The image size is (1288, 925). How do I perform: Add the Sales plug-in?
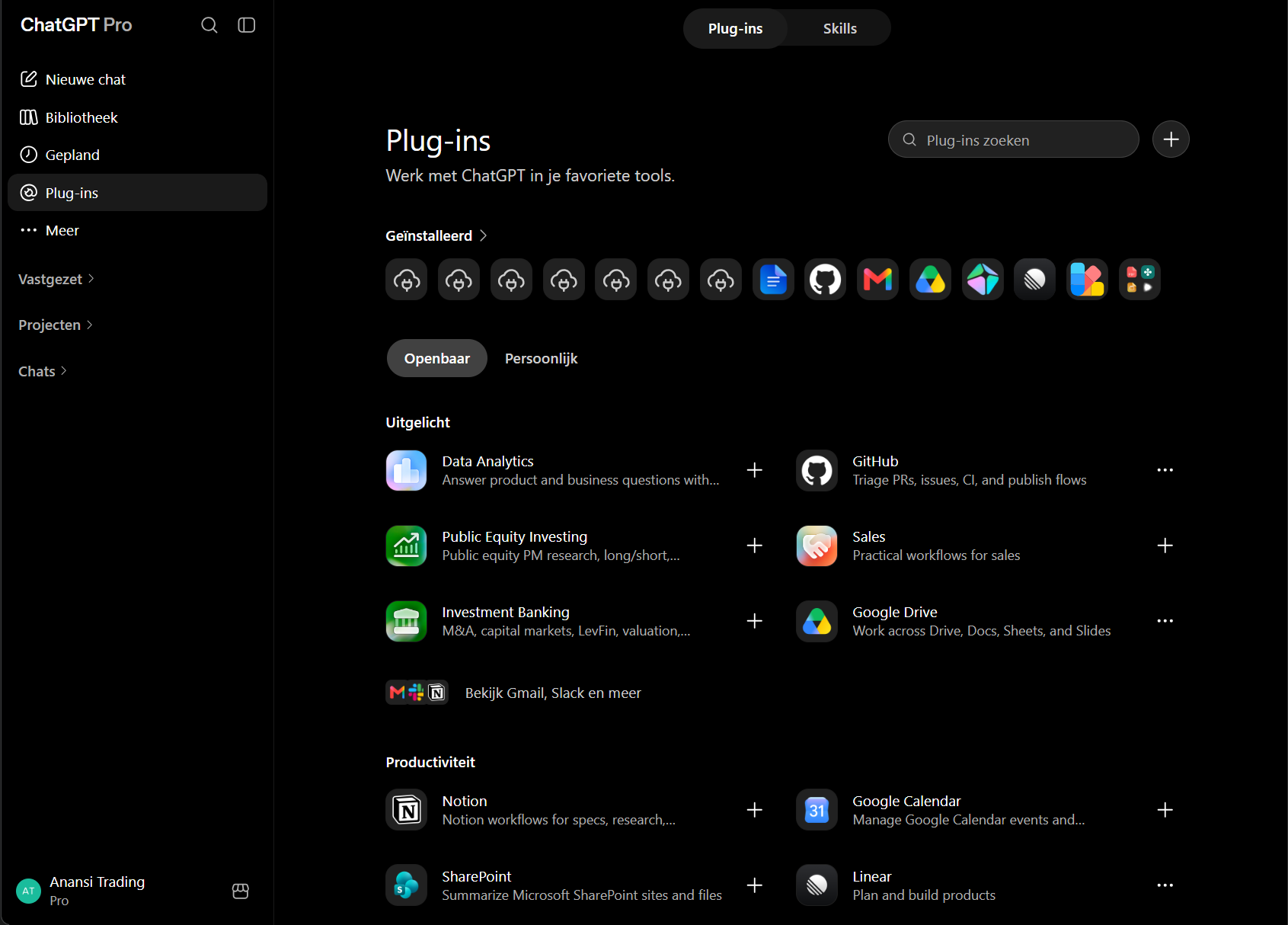tap(1165, 546)
